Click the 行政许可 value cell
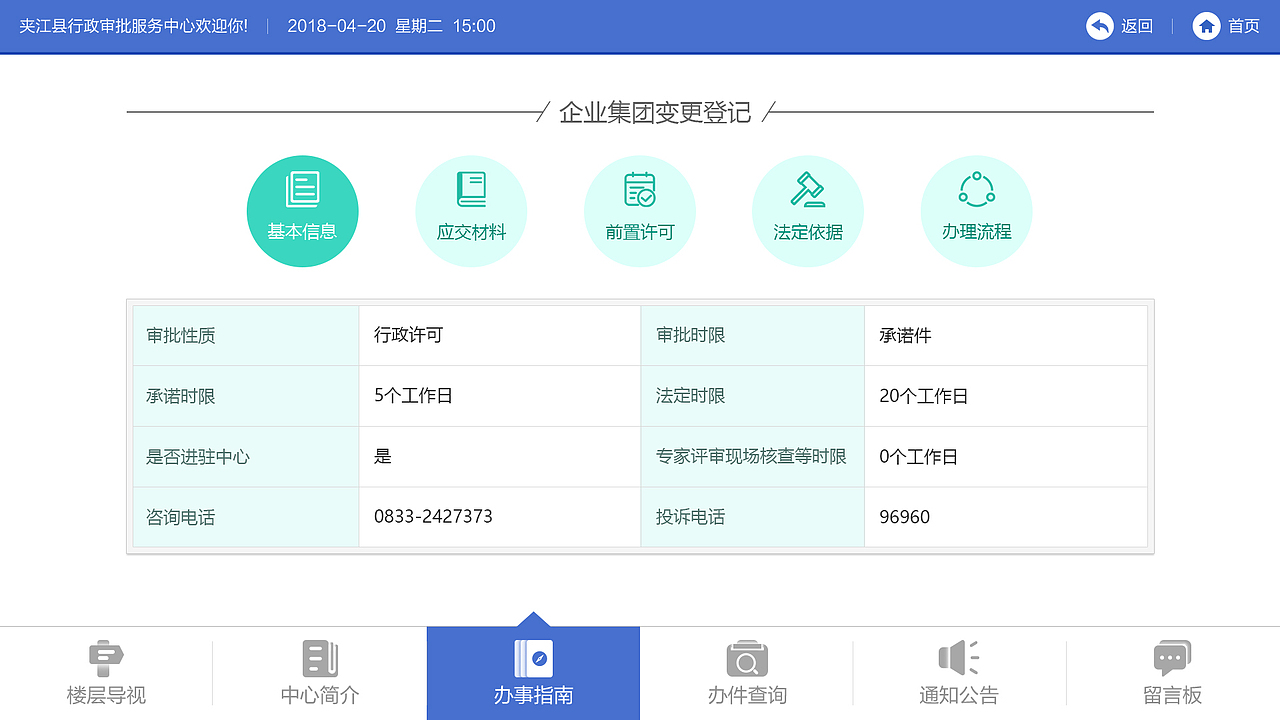The height and width of the screenshot is (720, 1280). click(x=500, y=336)
